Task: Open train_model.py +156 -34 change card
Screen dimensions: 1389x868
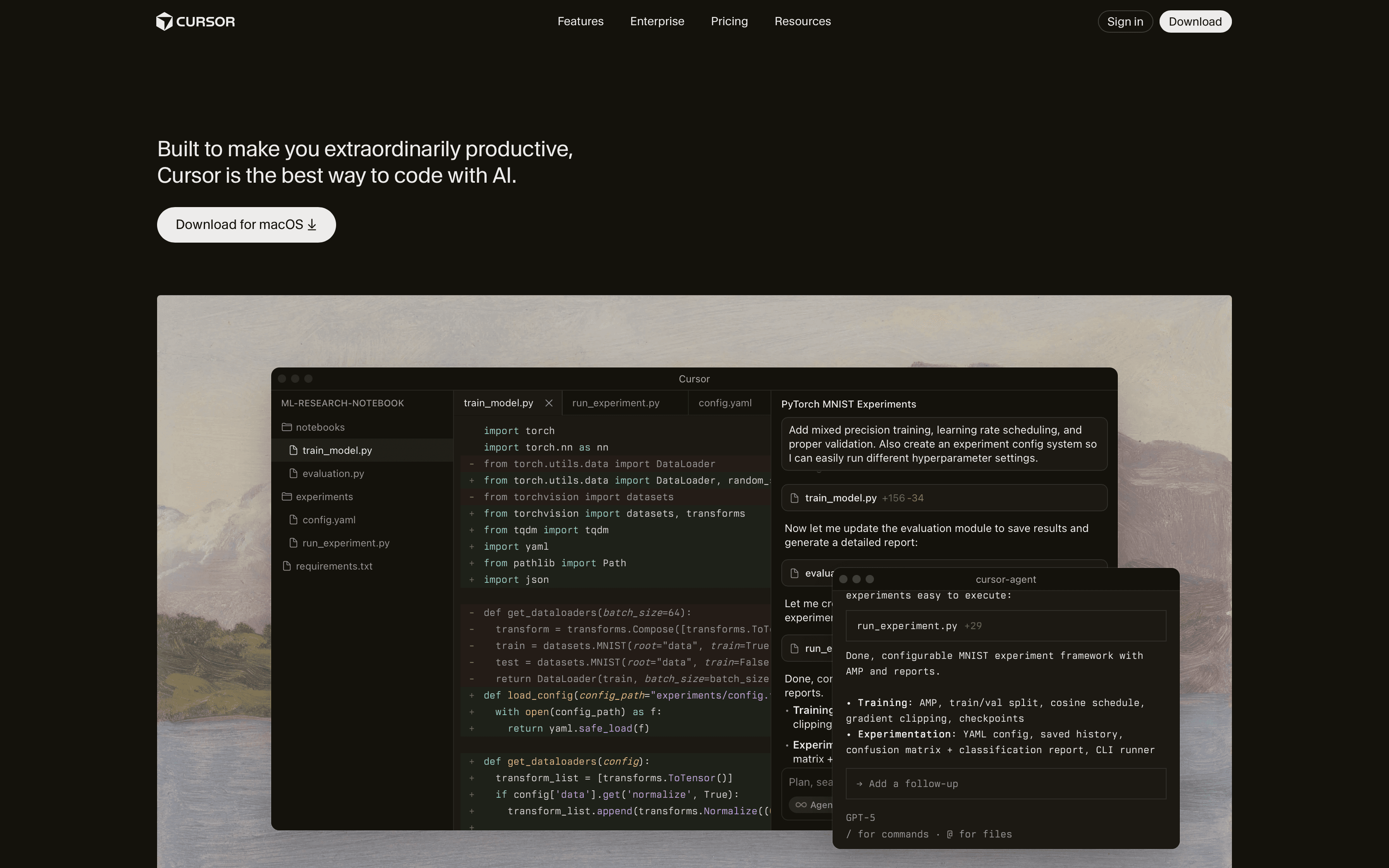Action: 944,498
